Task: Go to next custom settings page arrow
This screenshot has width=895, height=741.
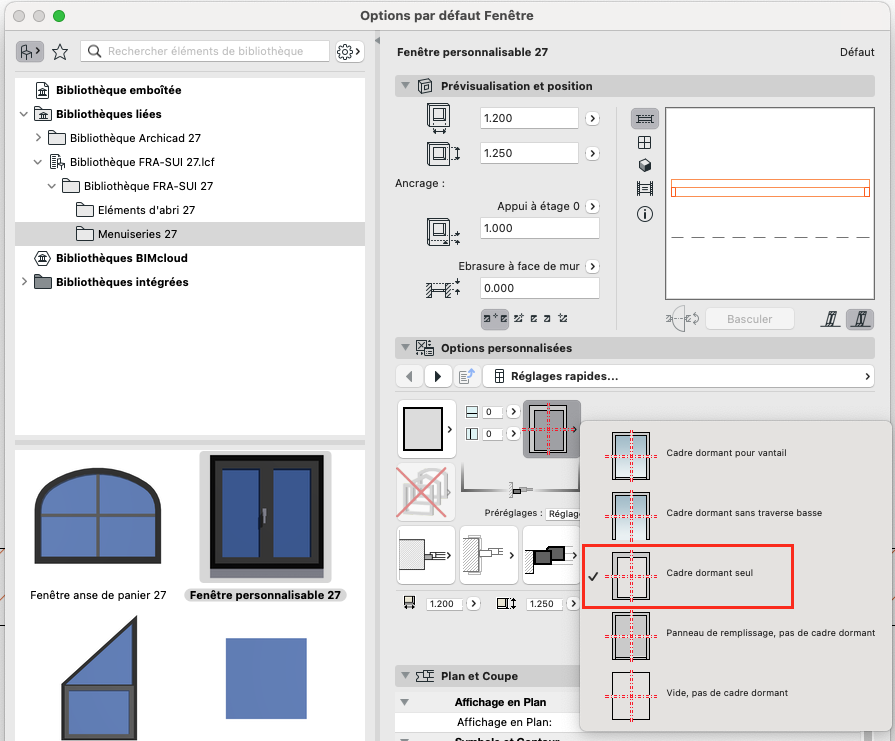Action: point(438,376)
